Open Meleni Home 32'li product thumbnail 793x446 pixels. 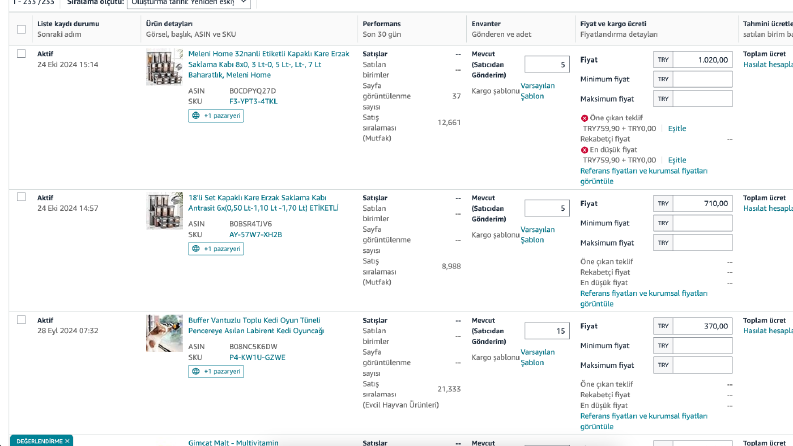tap(164, 67)
